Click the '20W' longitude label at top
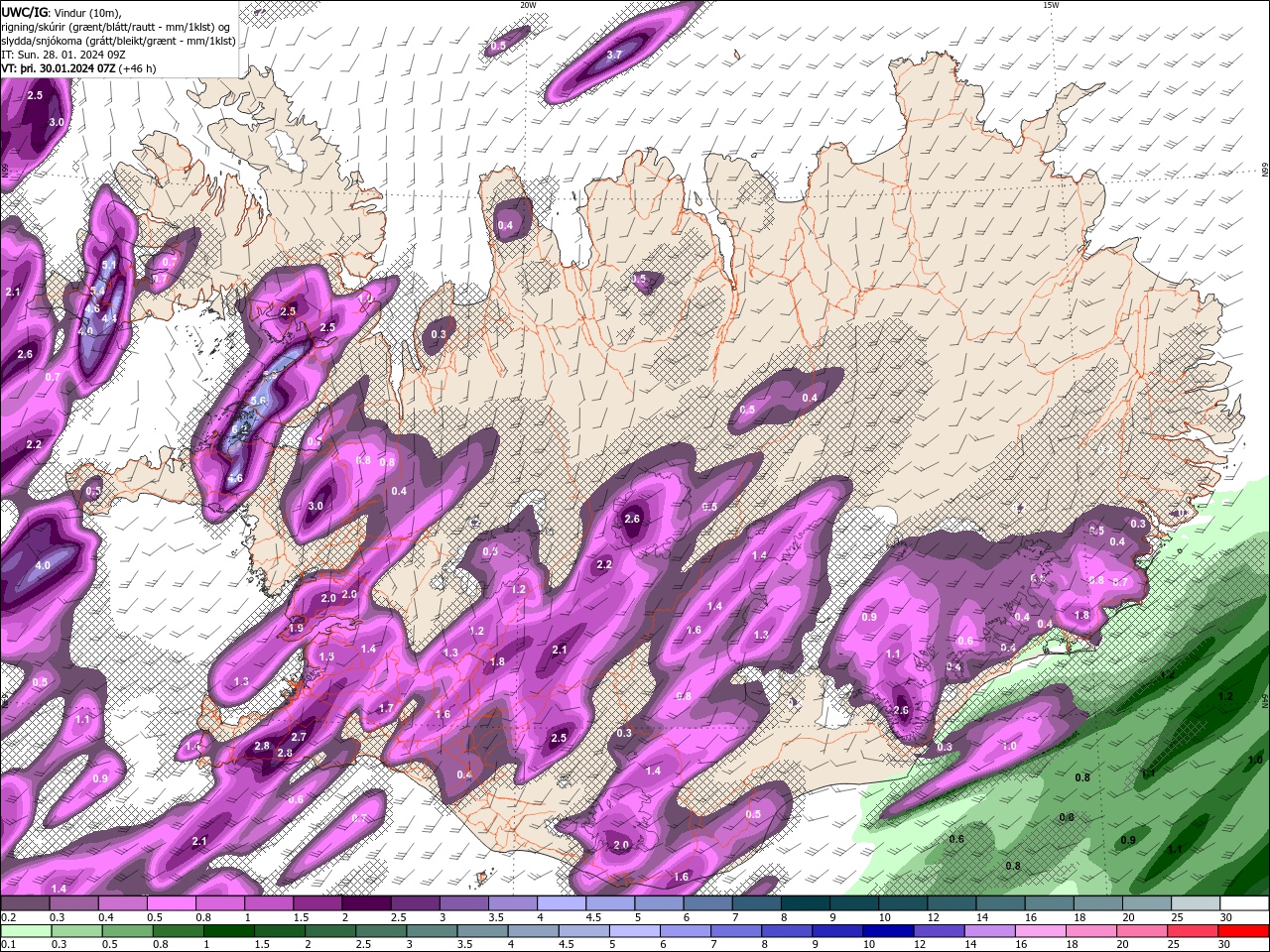Screen dimensions: 1270x952 tap(529, 5)
